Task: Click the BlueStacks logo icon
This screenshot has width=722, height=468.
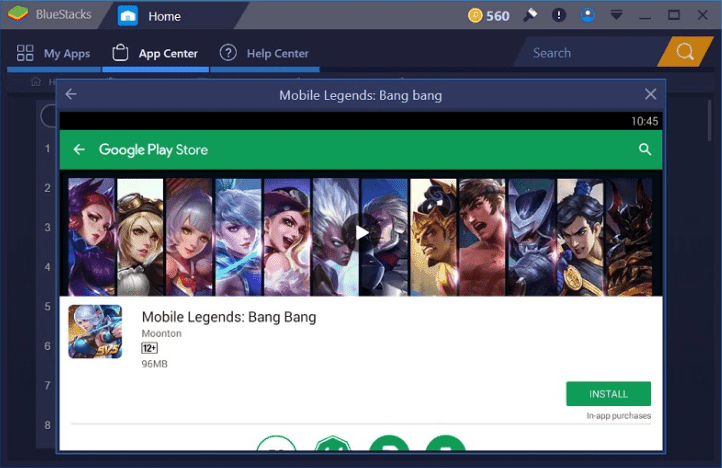Action: click(17, 15)
